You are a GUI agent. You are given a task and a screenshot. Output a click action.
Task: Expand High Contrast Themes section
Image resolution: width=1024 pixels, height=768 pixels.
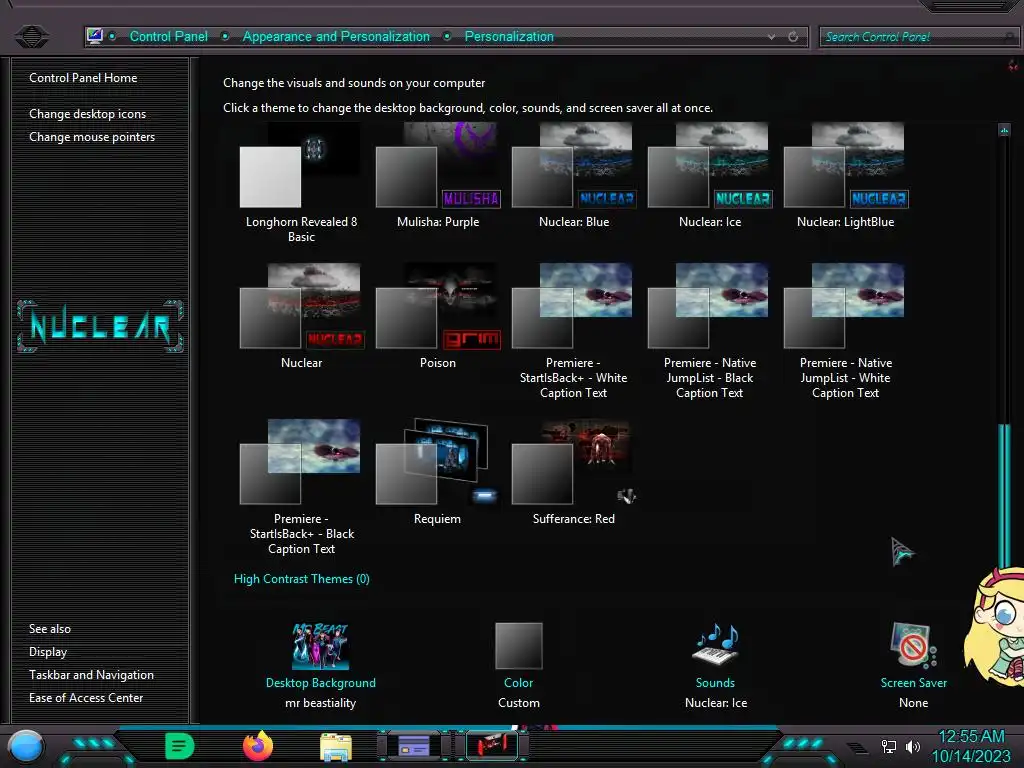[x=302, y=579]
